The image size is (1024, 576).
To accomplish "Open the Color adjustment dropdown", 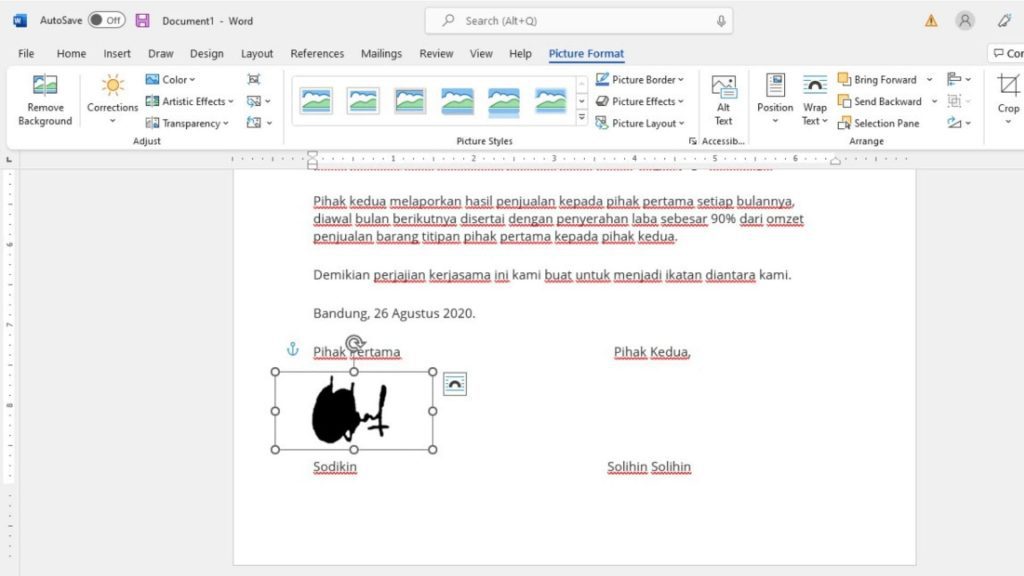I will (x=170, y=79).
